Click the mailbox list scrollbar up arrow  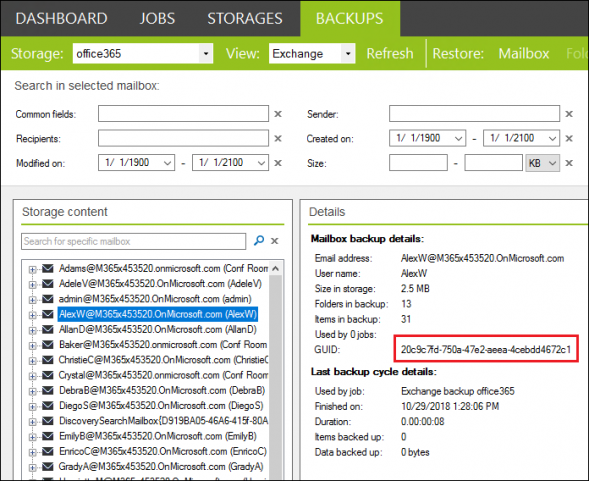[x=275, y=268]
